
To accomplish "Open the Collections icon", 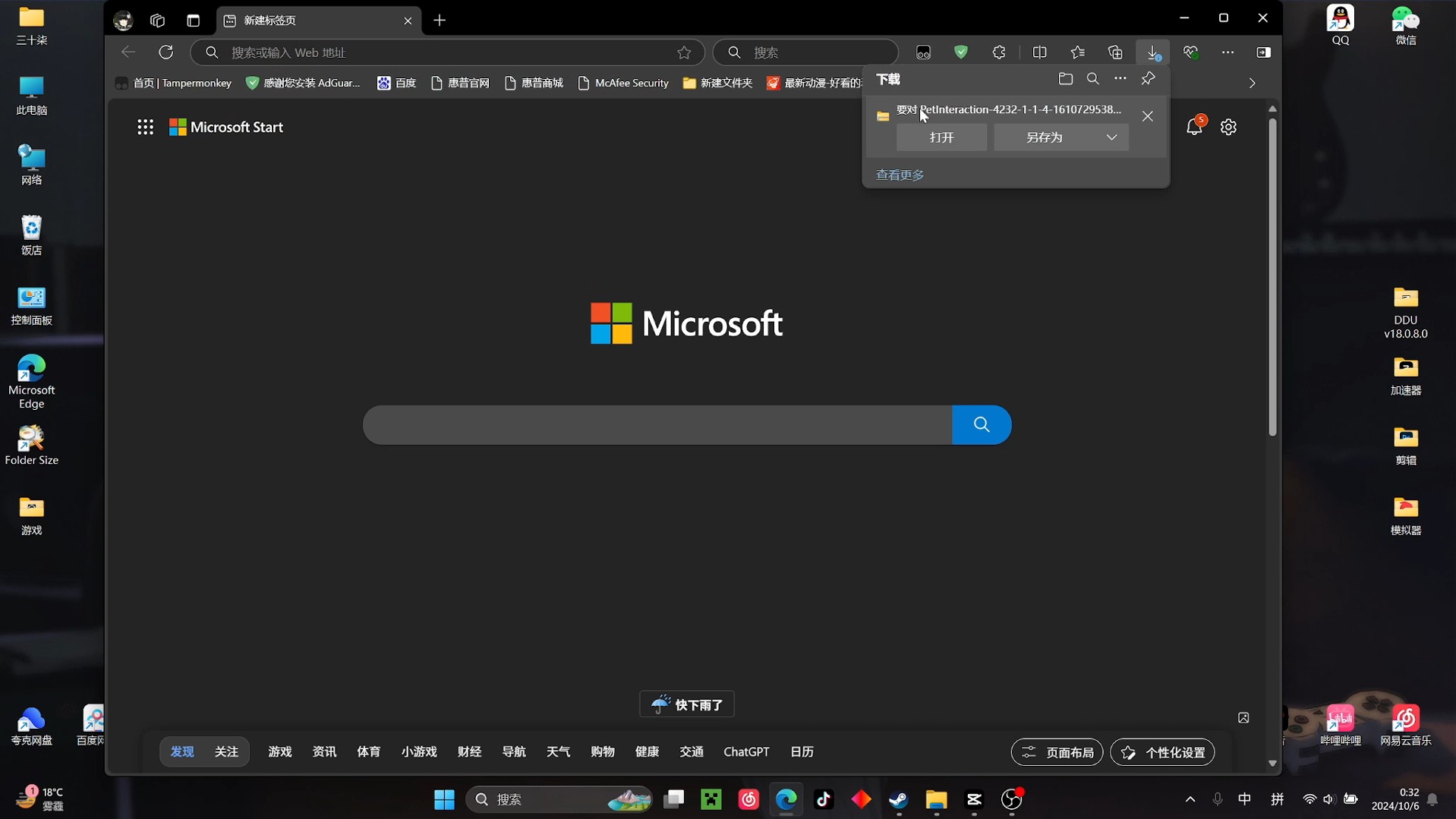I will pos(1115,52).
